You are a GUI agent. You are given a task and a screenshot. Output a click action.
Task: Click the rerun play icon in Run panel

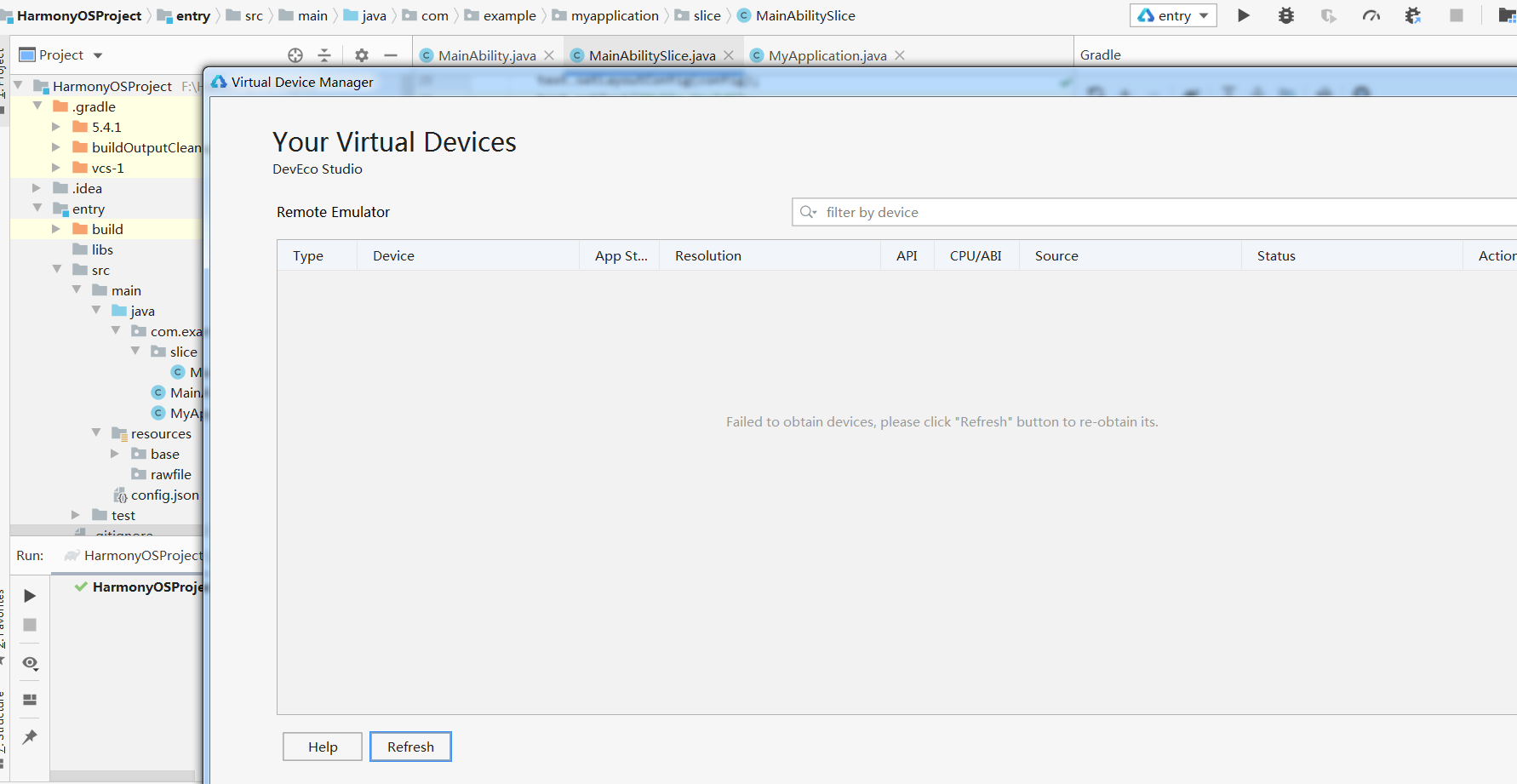click(x=30, y=596)
